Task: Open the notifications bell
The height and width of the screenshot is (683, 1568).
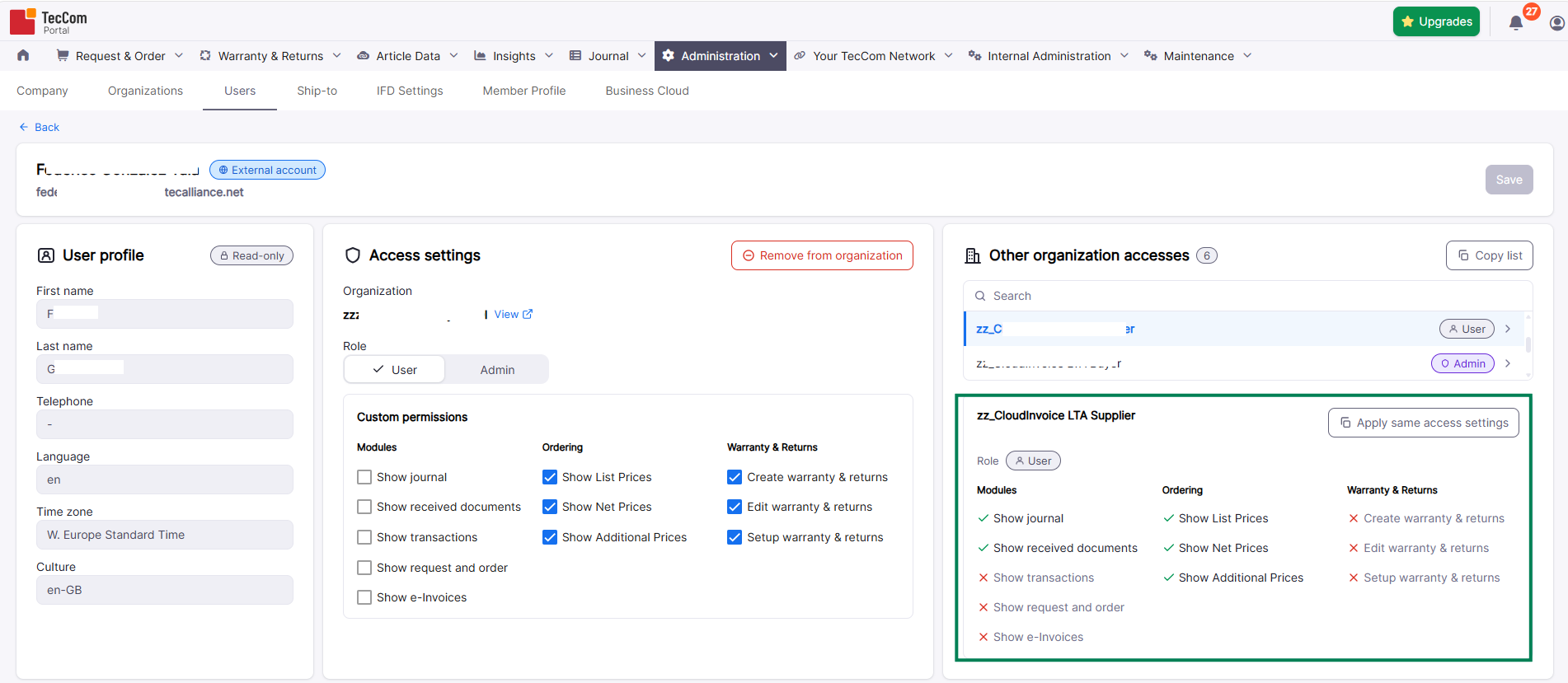Action: tap(1515, 23)
